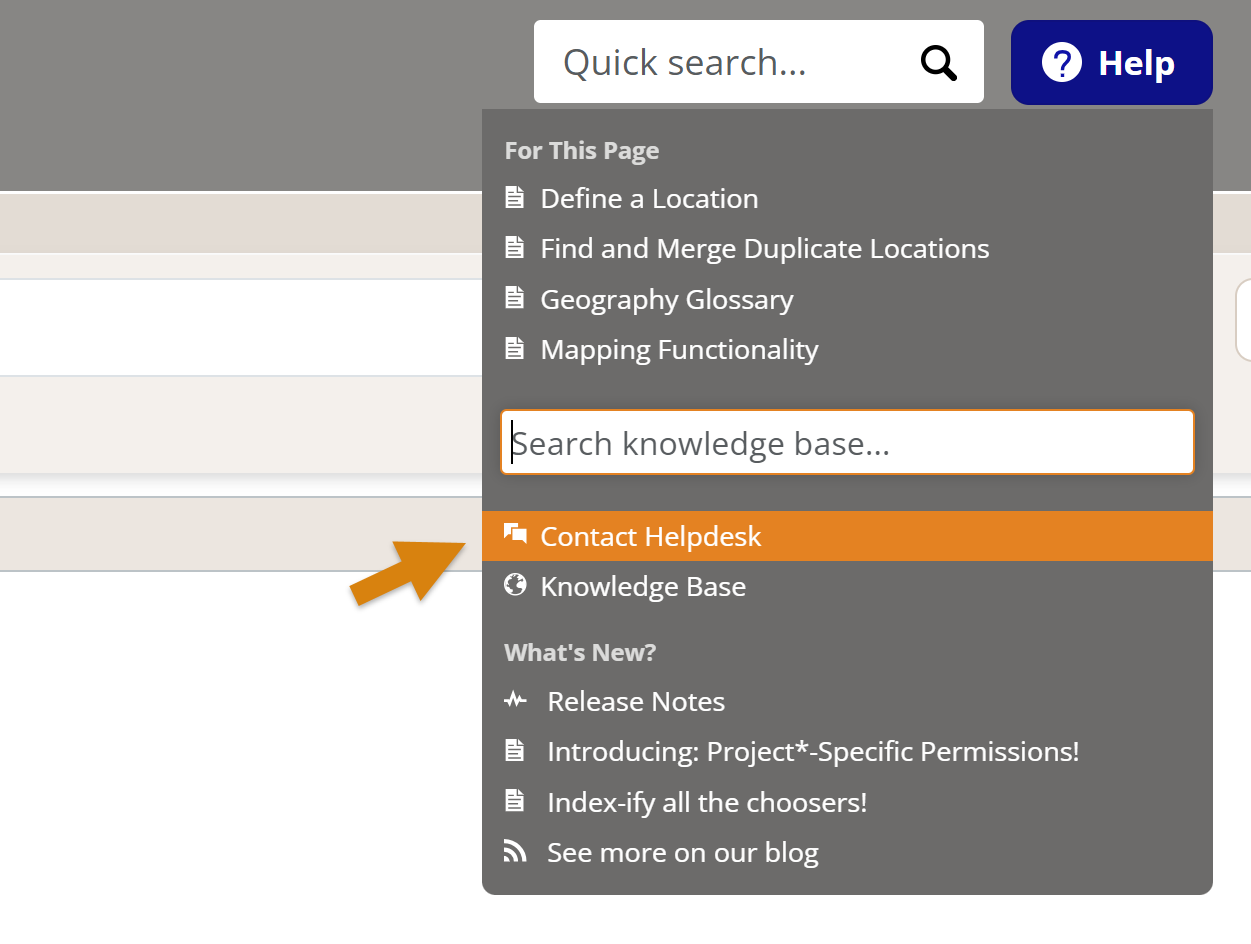
Task: Click the document icon beside Index-ify article
Action: coord(515,801)
